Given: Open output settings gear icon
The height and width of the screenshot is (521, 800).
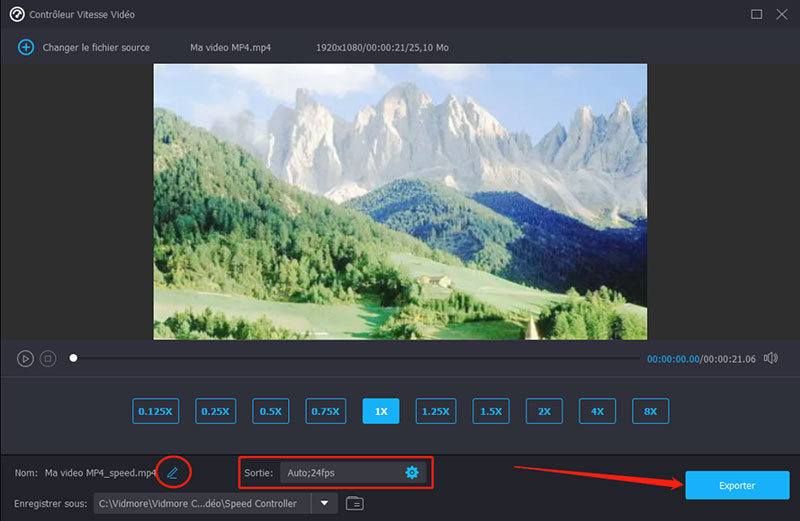Looking at the screenshot, I should (x=411, y=472).
